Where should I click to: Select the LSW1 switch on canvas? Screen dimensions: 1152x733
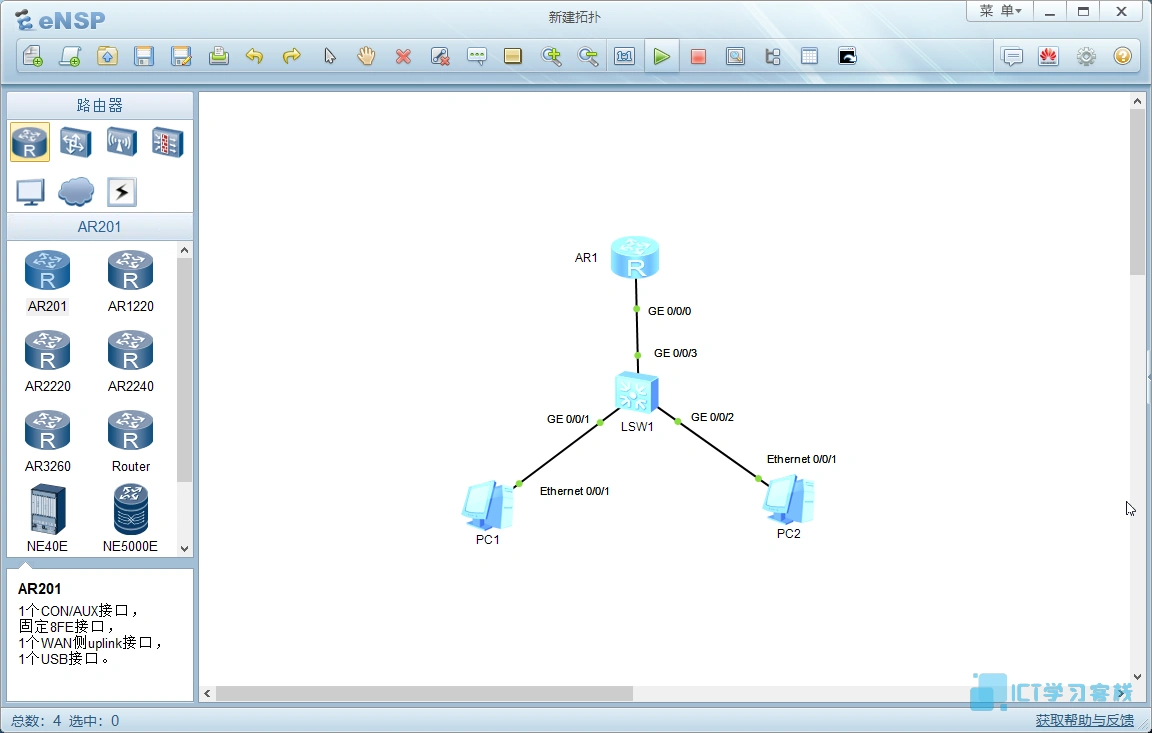coord(636,393)
